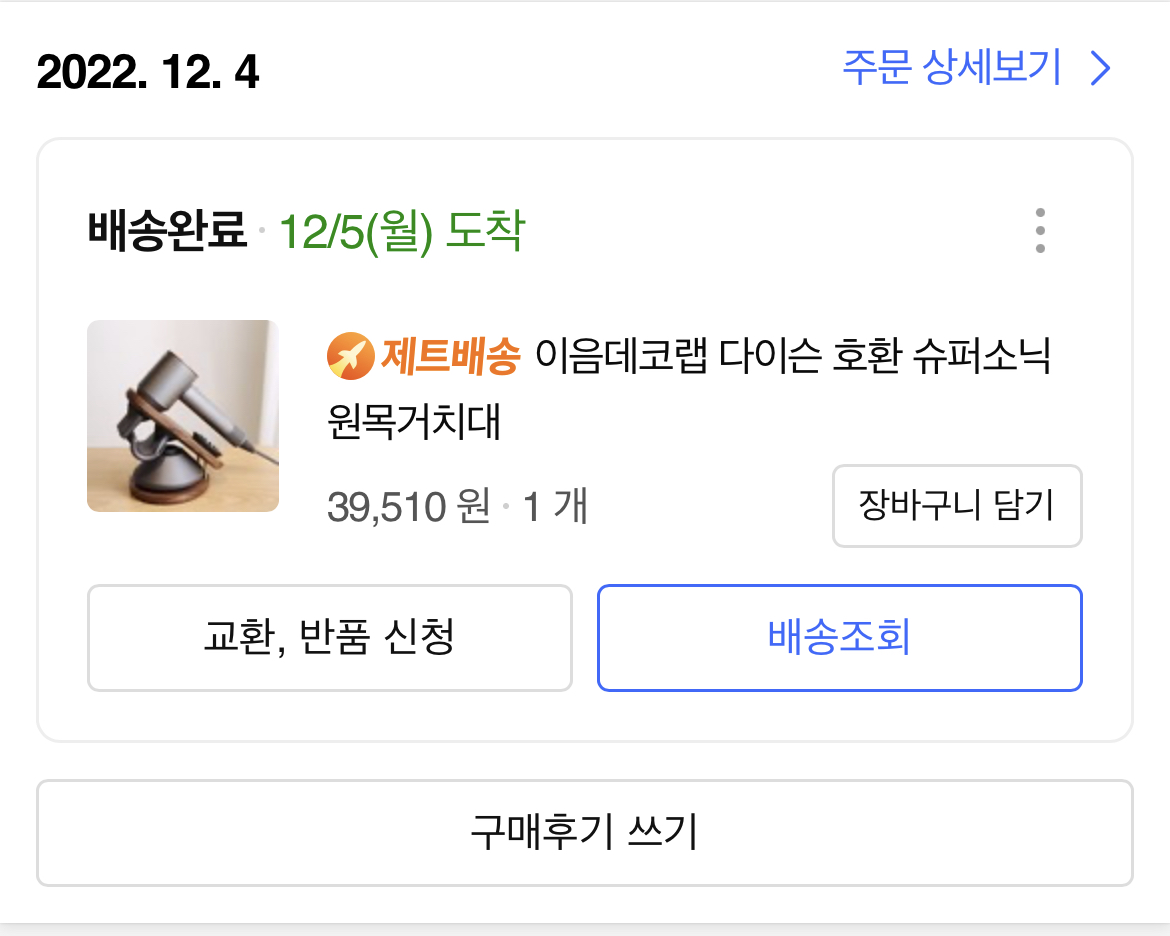Click 교환, 반품 신청 exchange return button
Screen dimensions: 1170x936
[x=329, y=638]
